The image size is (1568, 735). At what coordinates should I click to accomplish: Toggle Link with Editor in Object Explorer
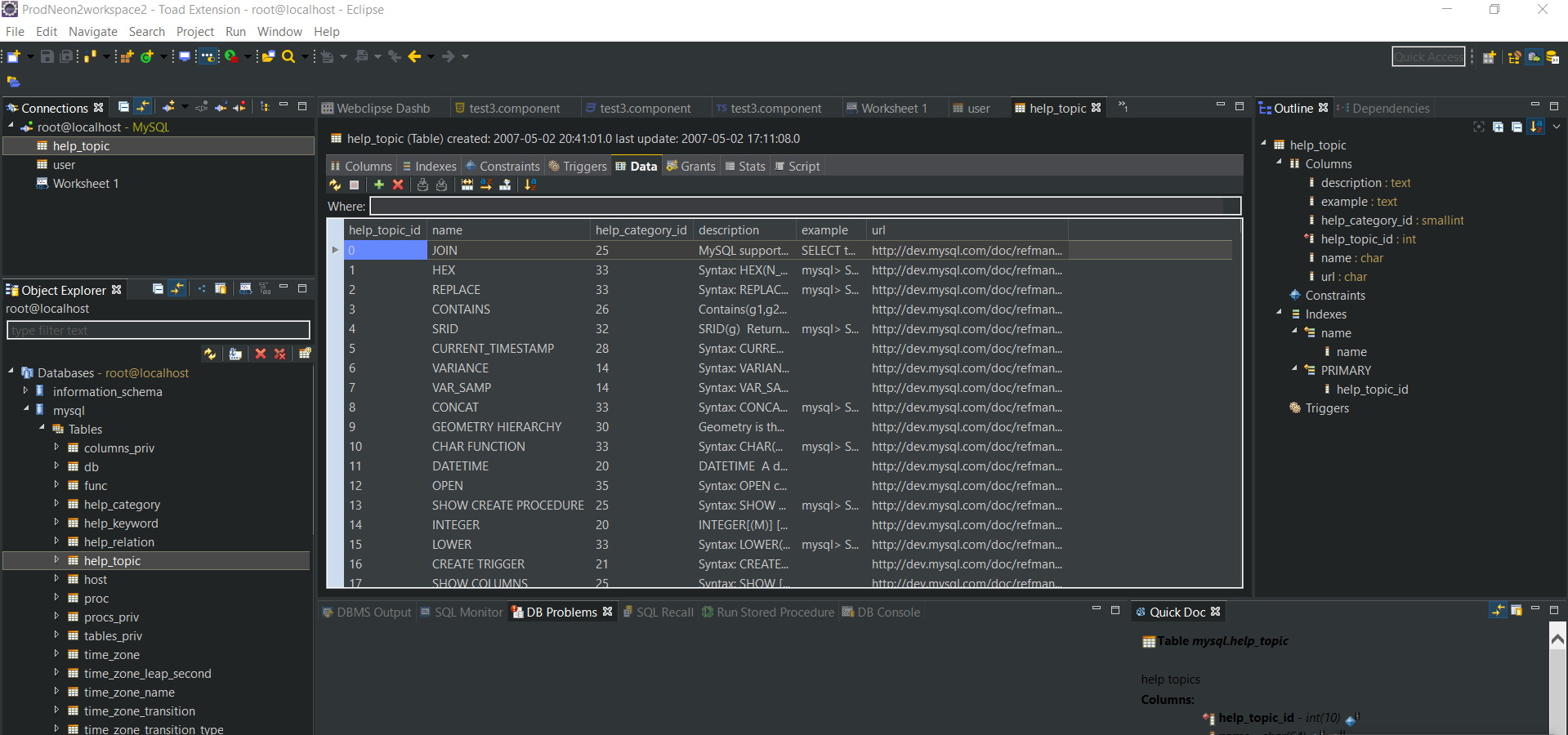(x=177, y=288)
